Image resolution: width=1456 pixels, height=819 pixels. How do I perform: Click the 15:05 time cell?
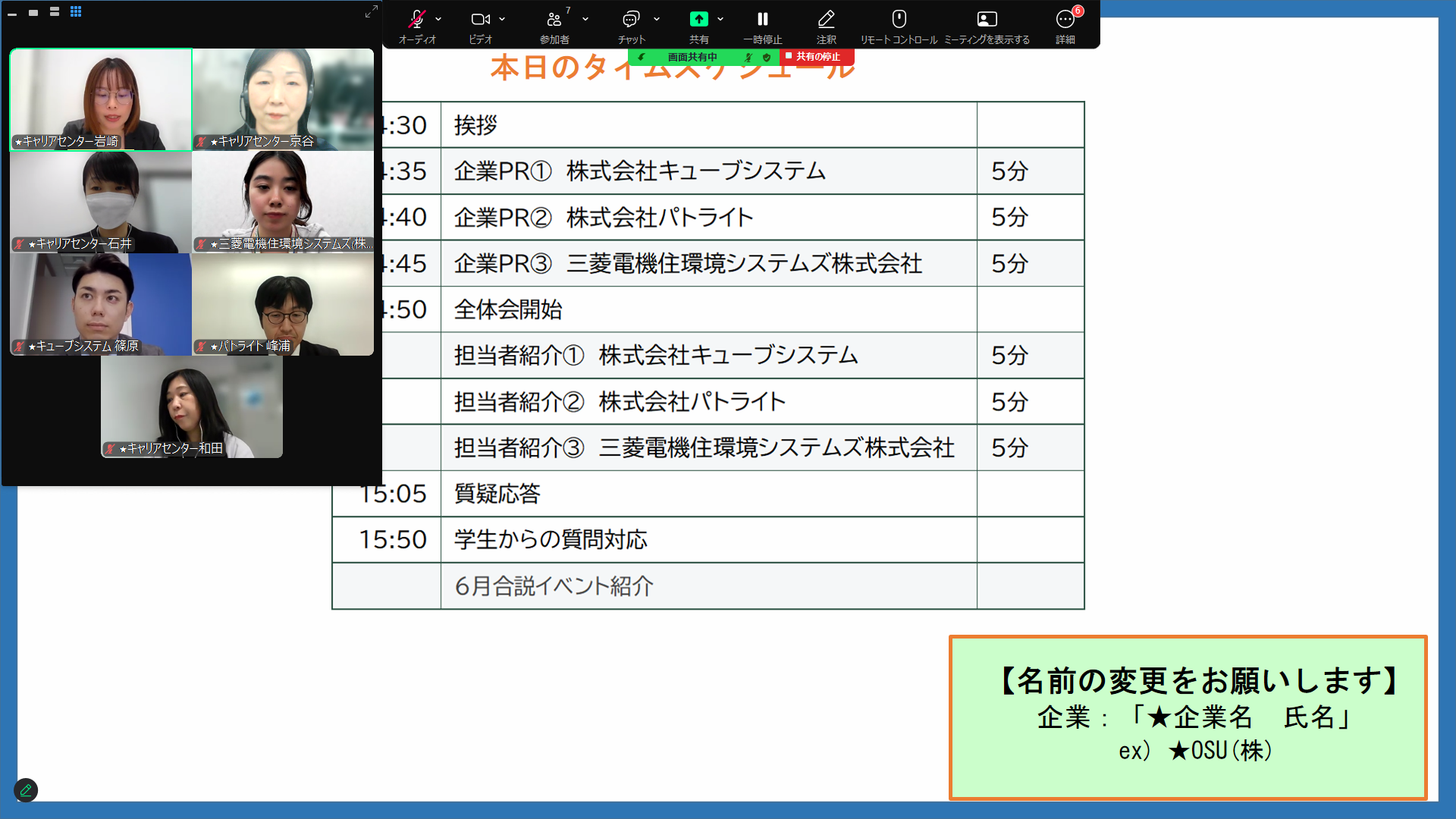coord(387,494)
